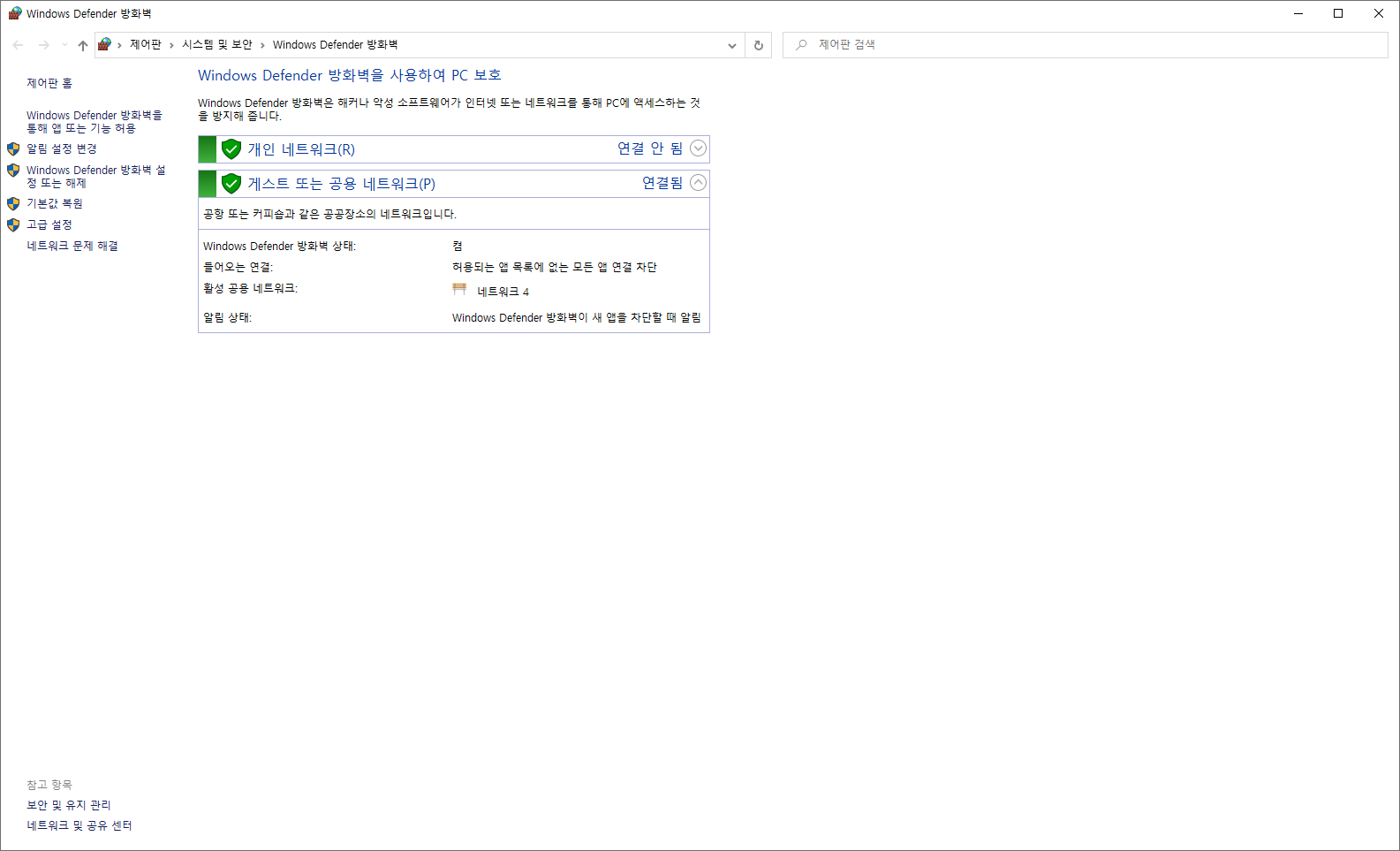The width and height of the screenshot is (1400, 851).
Task: Click shield icon beside 알림 설정 변경
Action: point(13,148)
